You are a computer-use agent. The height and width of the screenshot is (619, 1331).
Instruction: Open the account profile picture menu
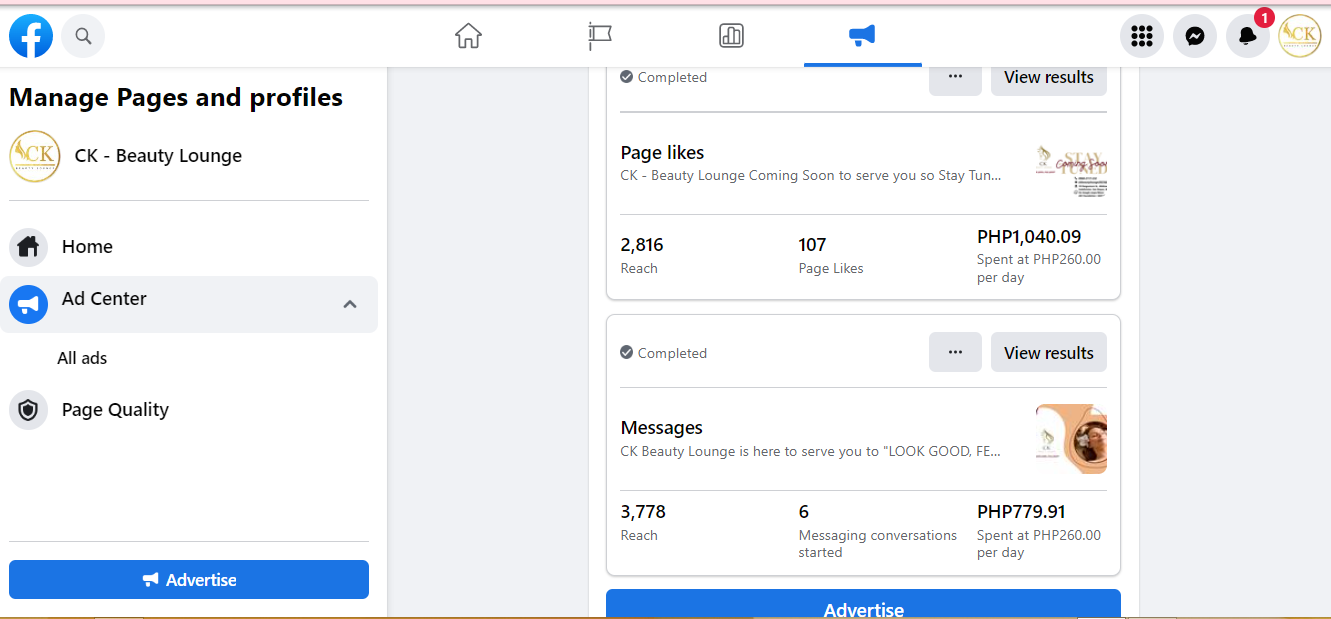click(1300, 37)
